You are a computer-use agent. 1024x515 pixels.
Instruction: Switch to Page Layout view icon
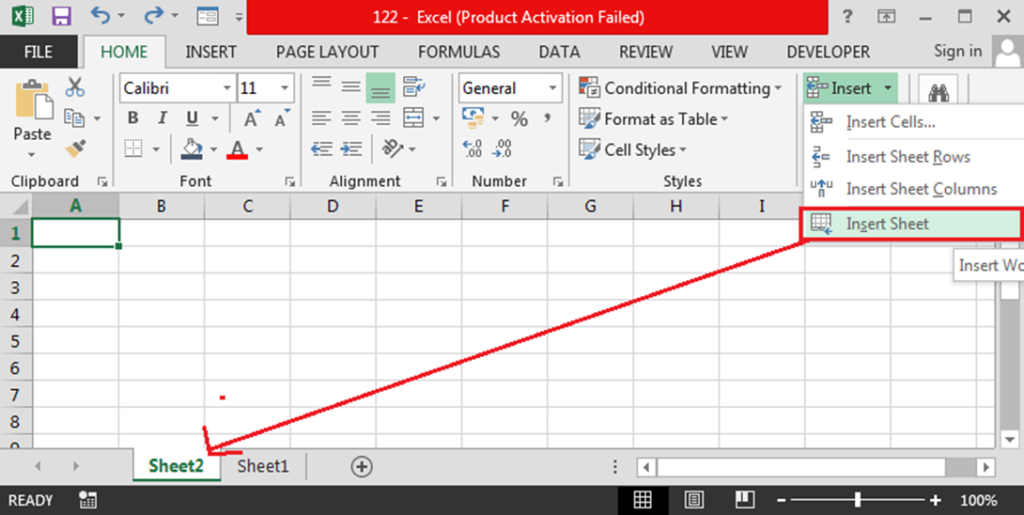point(694,500)
